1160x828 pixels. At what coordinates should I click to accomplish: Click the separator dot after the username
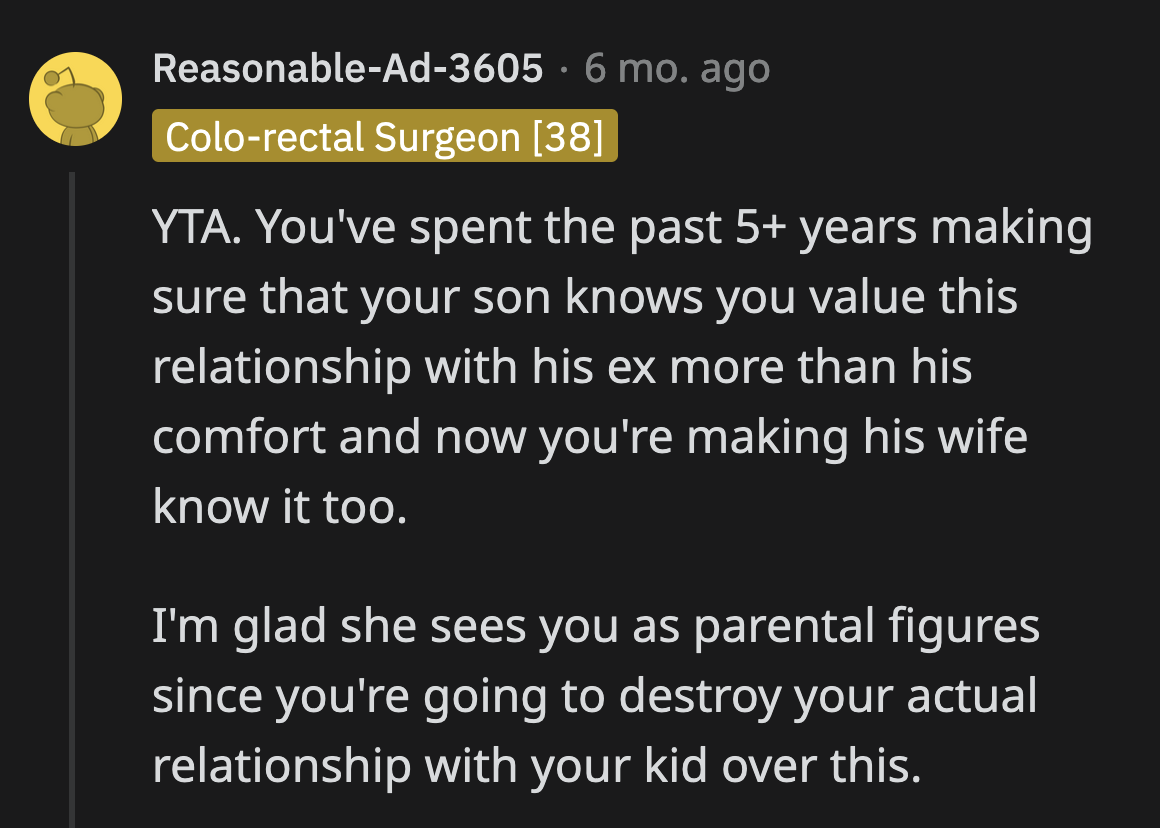coord(565,68)
